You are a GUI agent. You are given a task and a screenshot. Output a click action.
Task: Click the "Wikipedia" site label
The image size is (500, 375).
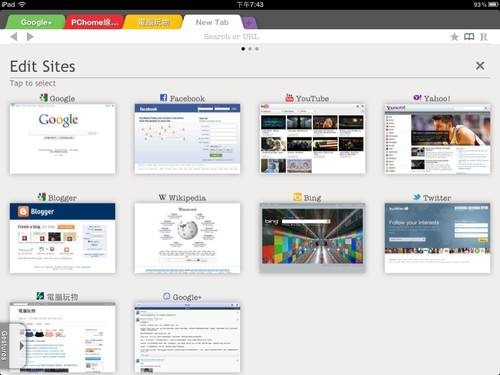[x=187, y=198]
